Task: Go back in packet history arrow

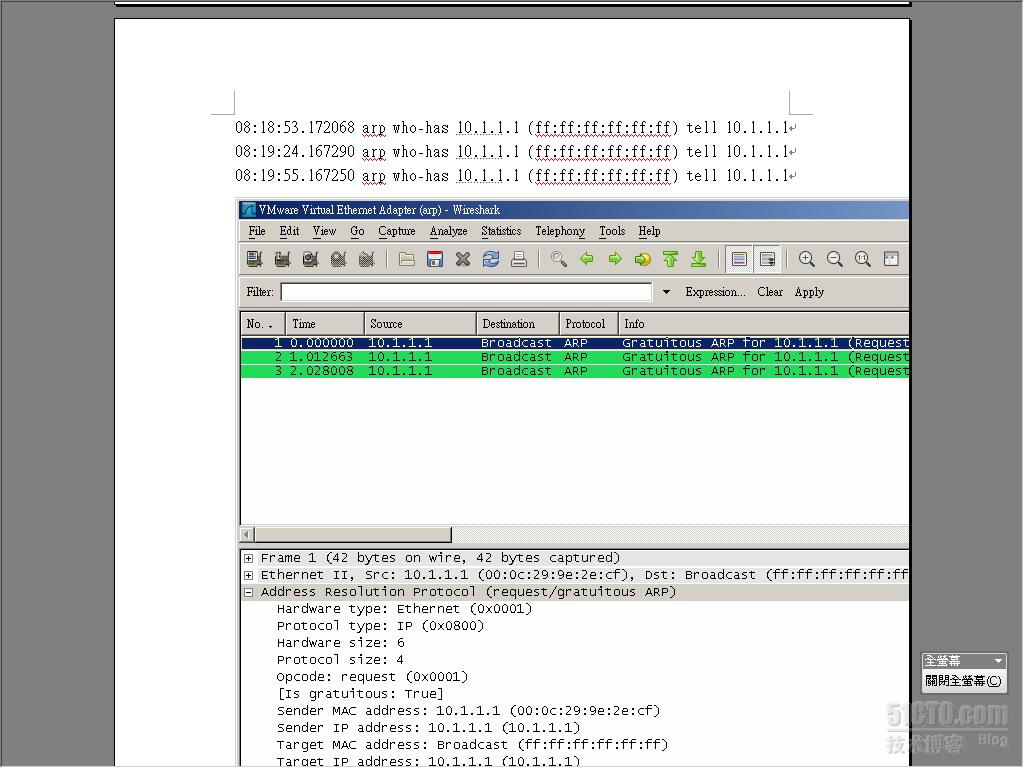Action: 586,259
